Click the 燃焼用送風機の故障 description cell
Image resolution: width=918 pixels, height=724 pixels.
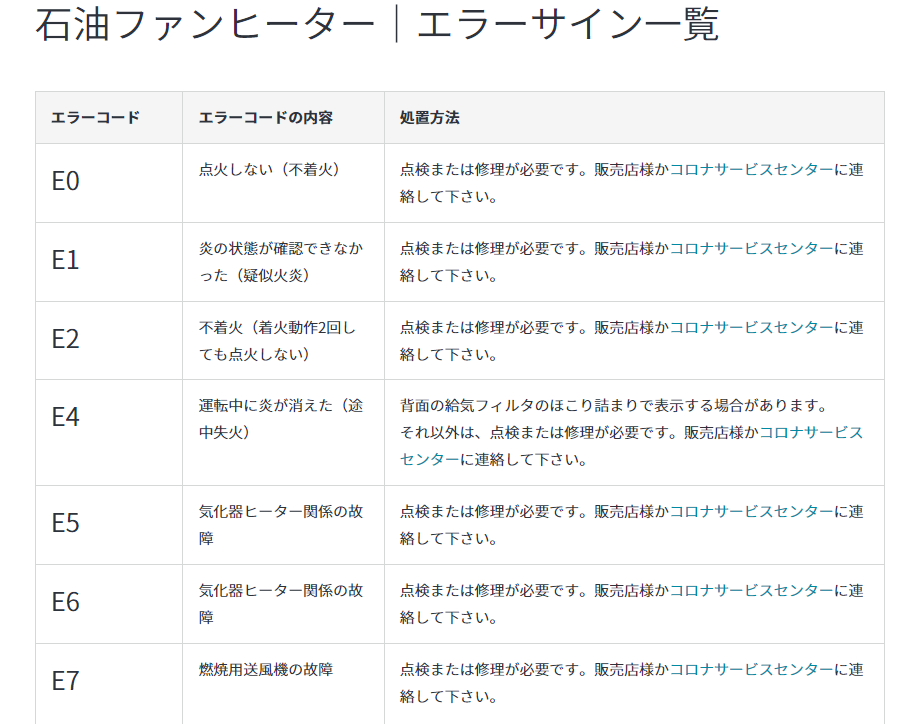point(266,670)
